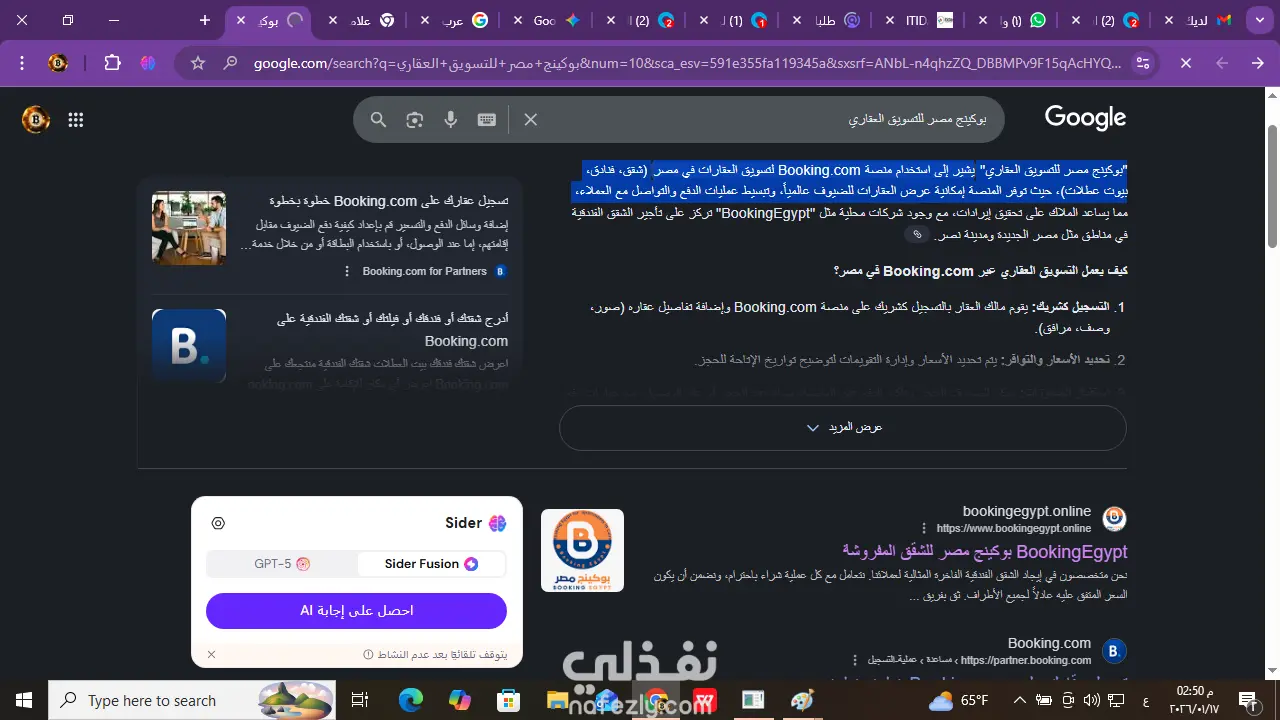The image size is (1280, 720).
Task: Show hidden system tray icons
Action: [x=1019, y=700]
